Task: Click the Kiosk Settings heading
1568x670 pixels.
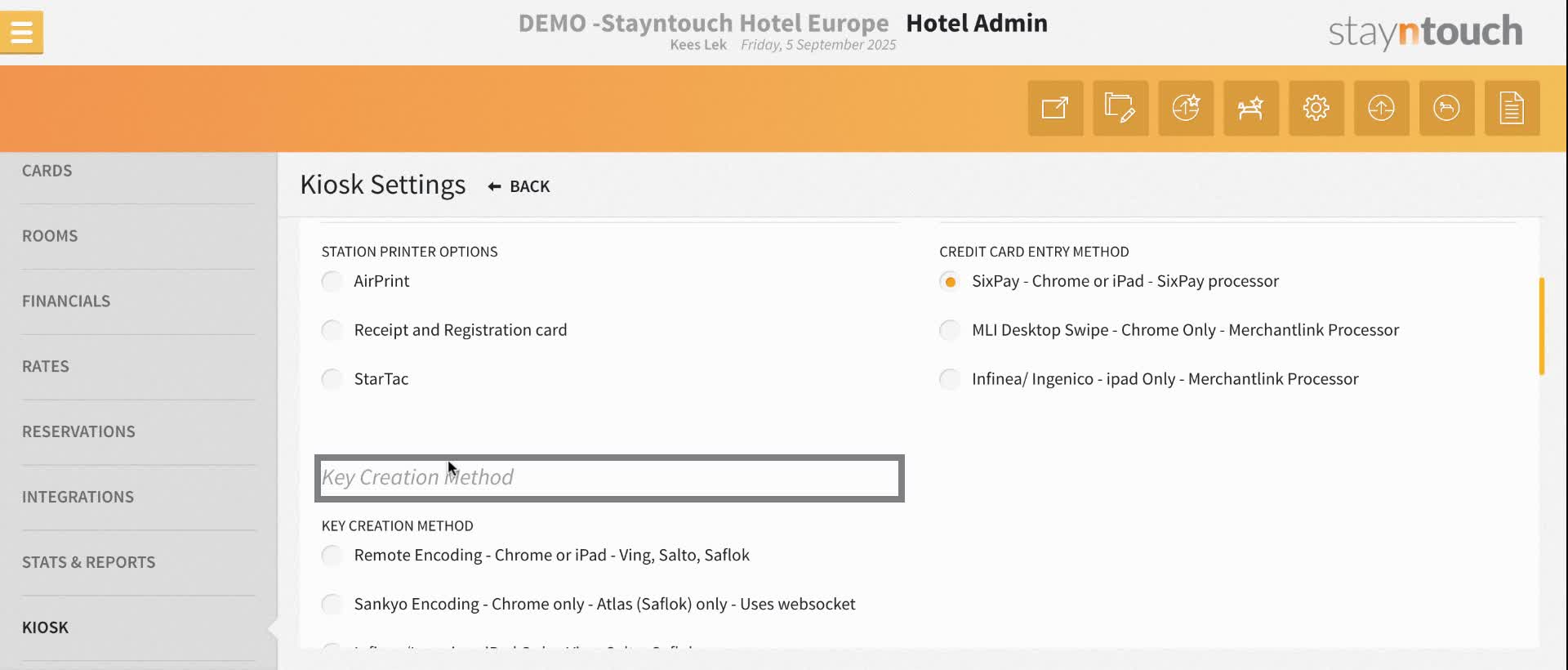Action: pos(383,185)
